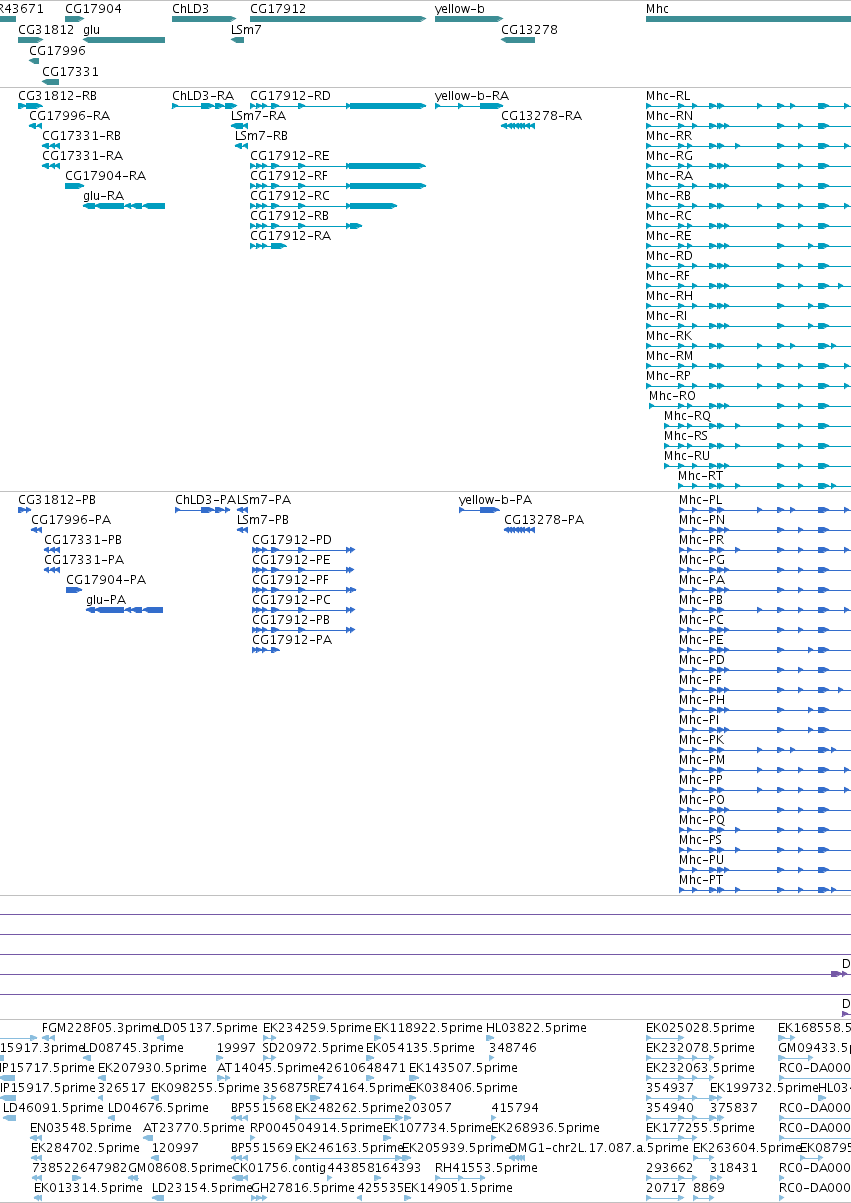Click the Mhc-RL transcript label
The height and width of the screenshot is (1203, 851).
(x=669, y=96)
